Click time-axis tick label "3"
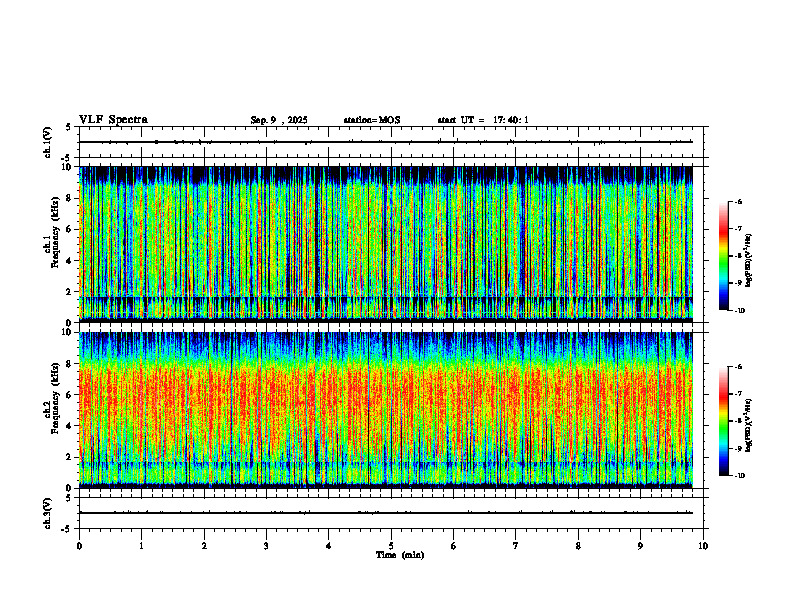The height and width of the screenshot is (612, 792). pos(266,546)
